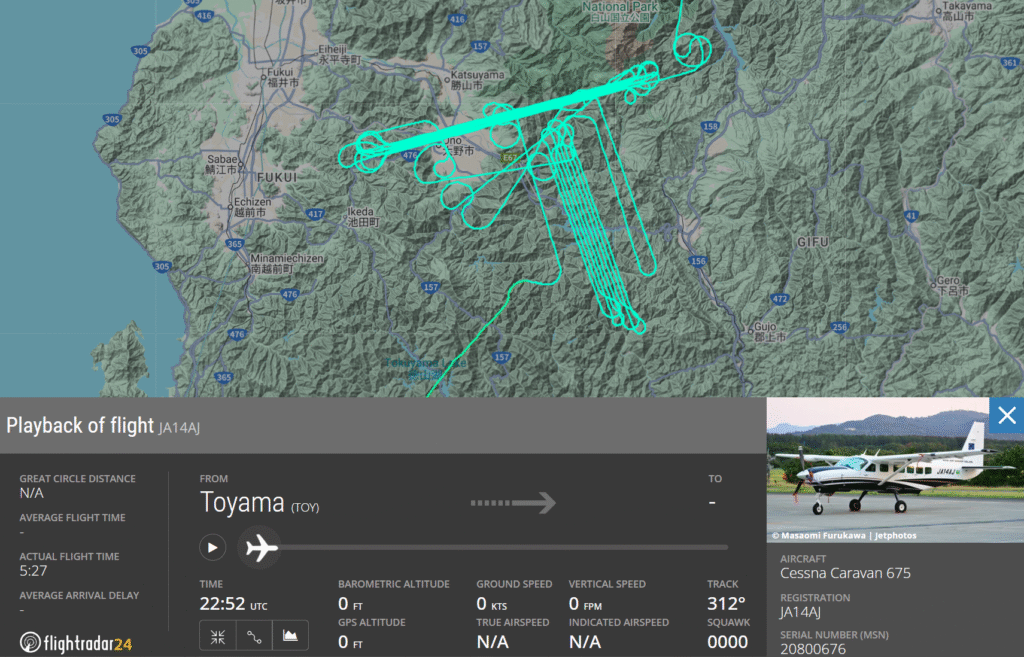Click the center-map-on-aircraft arrows icon
This screenshot has width=1024, height=657.
coord(218,635)
